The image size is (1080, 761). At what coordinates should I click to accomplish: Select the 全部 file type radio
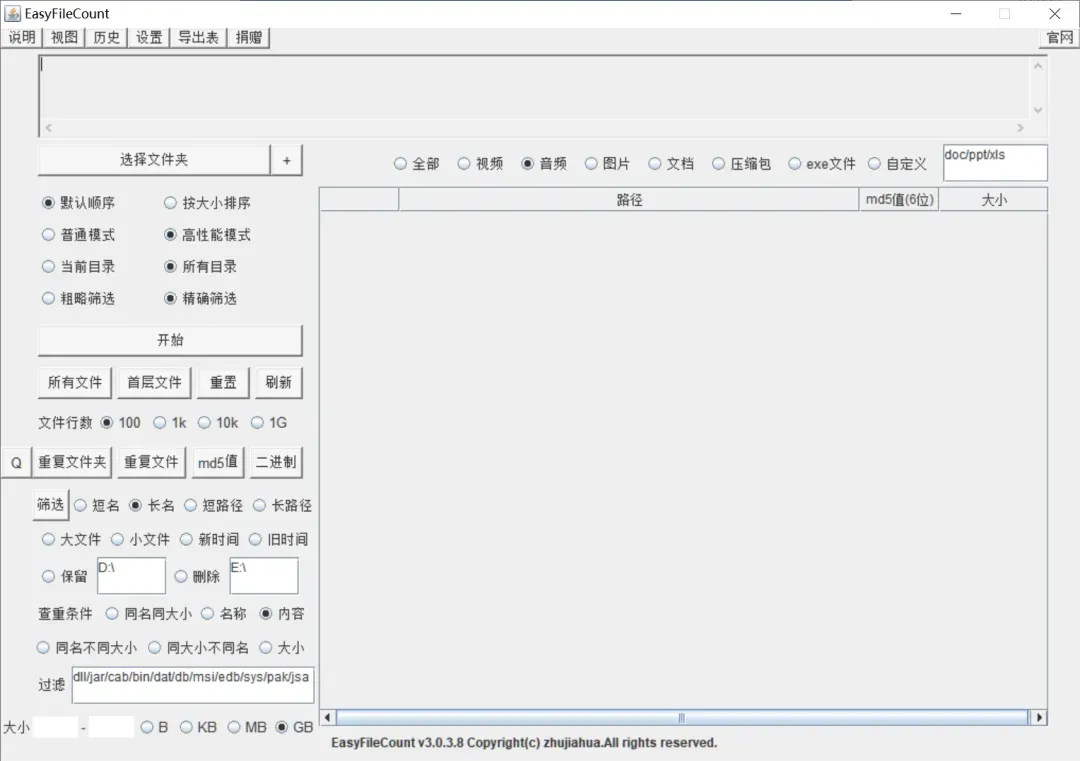click(x=417, y=163)
